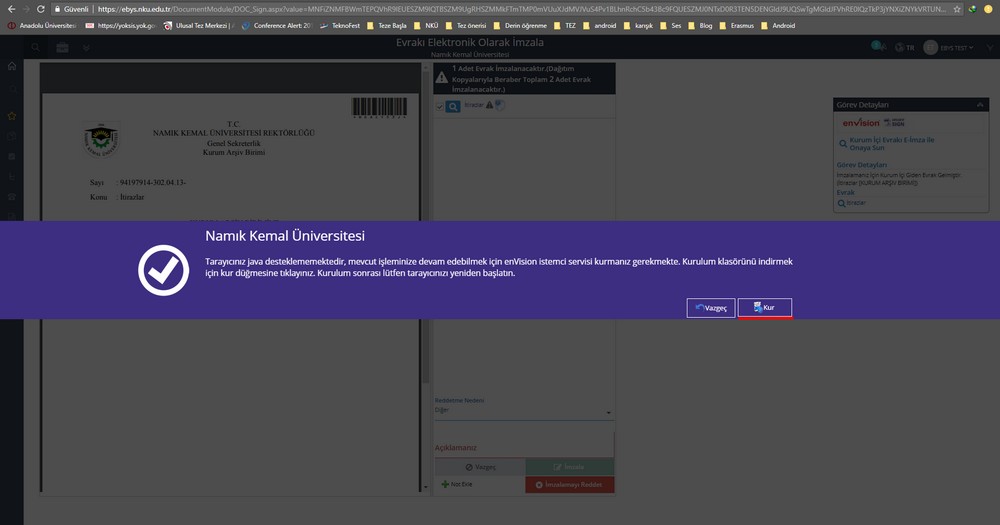The height and width of the screenshot is (525, 1000).
Task: Collapse the Görev Detayları panel
Action: click(980, 105)
